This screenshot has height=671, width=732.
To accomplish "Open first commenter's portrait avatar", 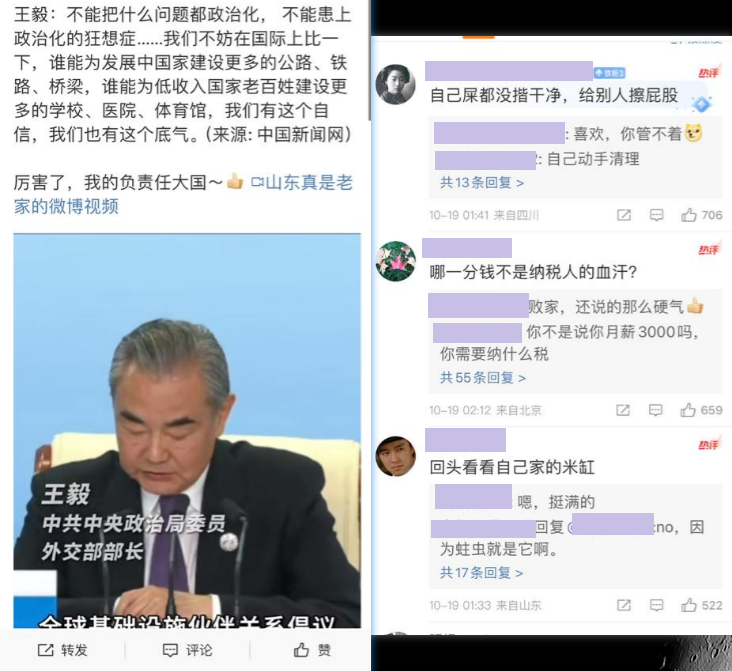I will tap(395, 84).
